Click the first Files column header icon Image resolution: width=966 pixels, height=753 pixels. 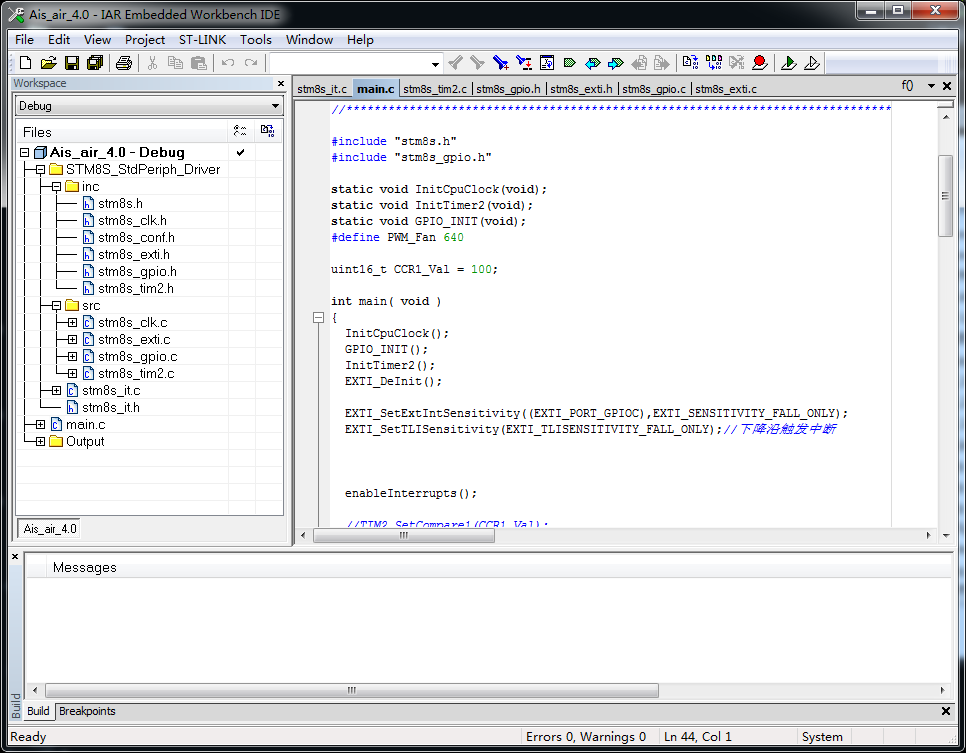tap(240, 131)
